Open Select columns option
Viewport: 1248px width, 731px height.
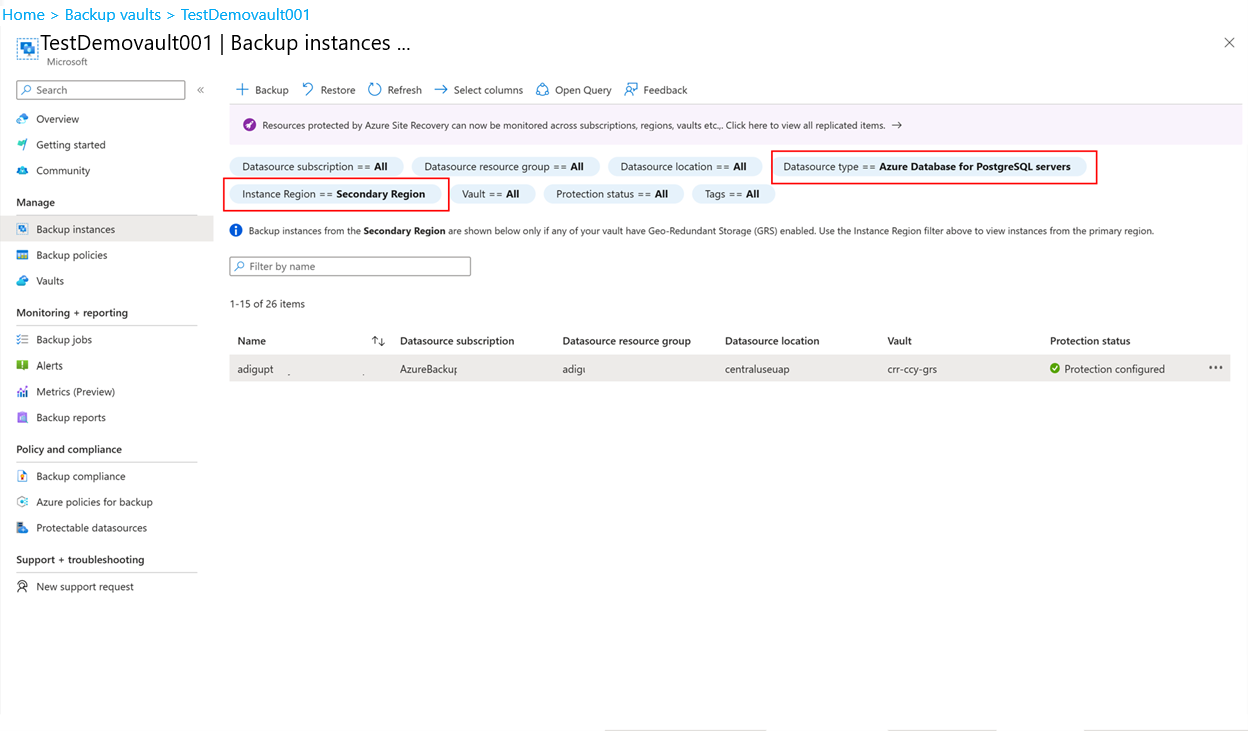(479, 90)
